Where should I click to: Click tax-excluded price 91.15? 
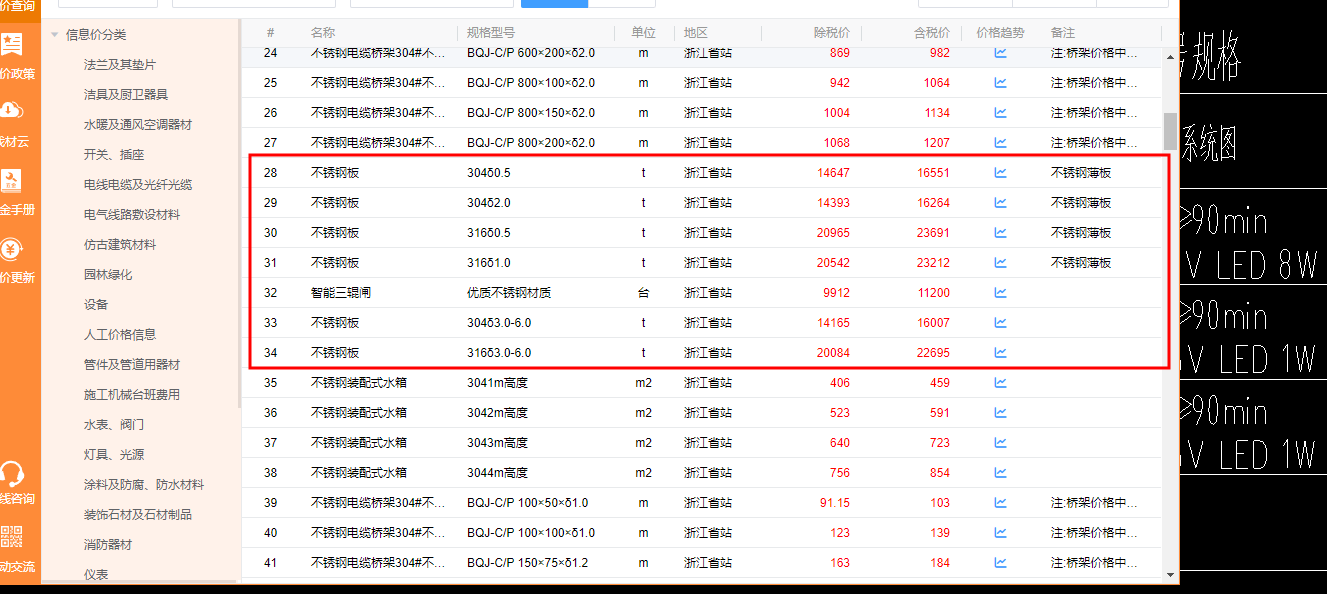point(834,503)
